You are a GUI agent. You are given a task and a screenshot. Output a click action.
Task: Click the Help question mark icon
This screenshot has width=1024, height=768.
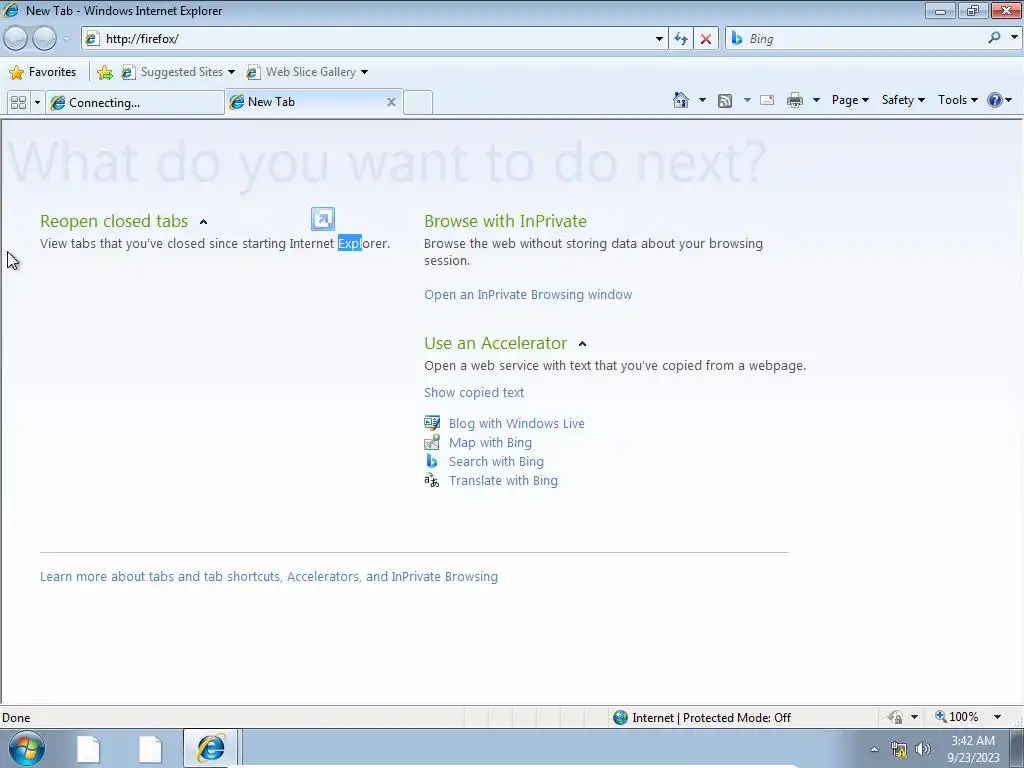point(994,100)
